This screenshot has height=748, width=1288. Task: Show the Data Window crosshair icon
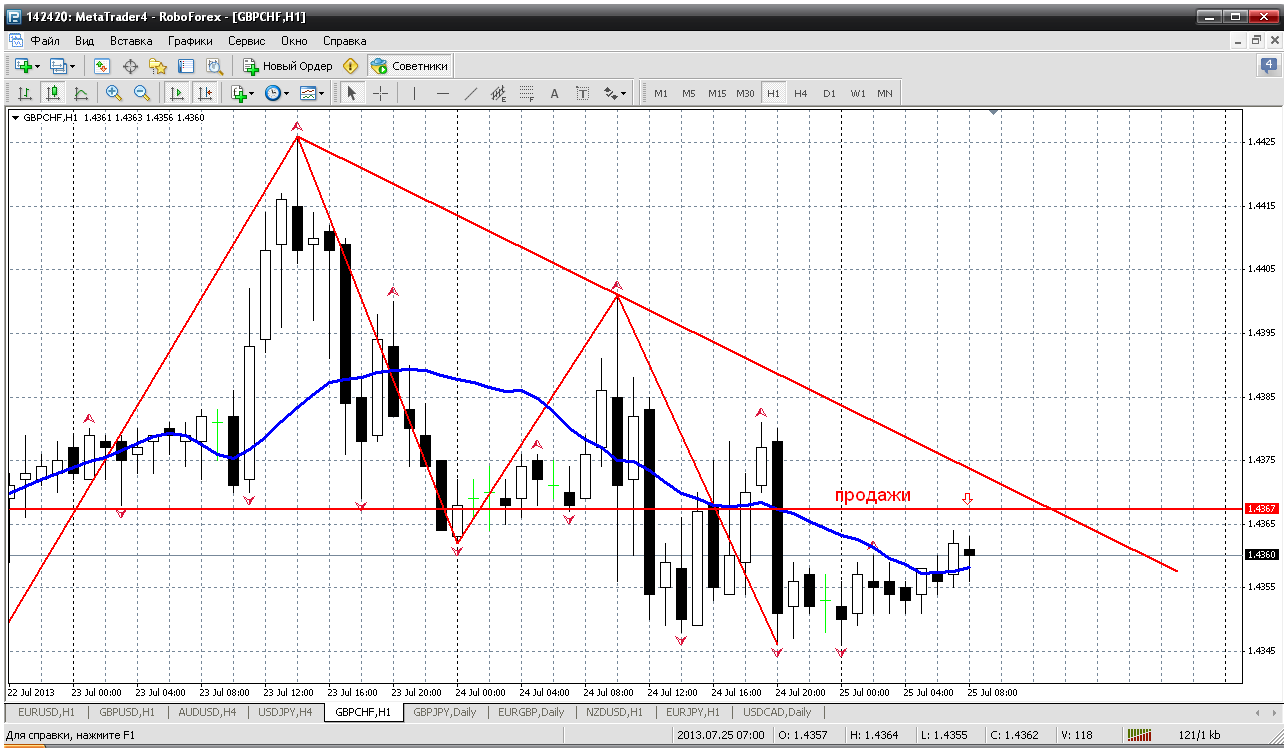click(x=130, y=66)
